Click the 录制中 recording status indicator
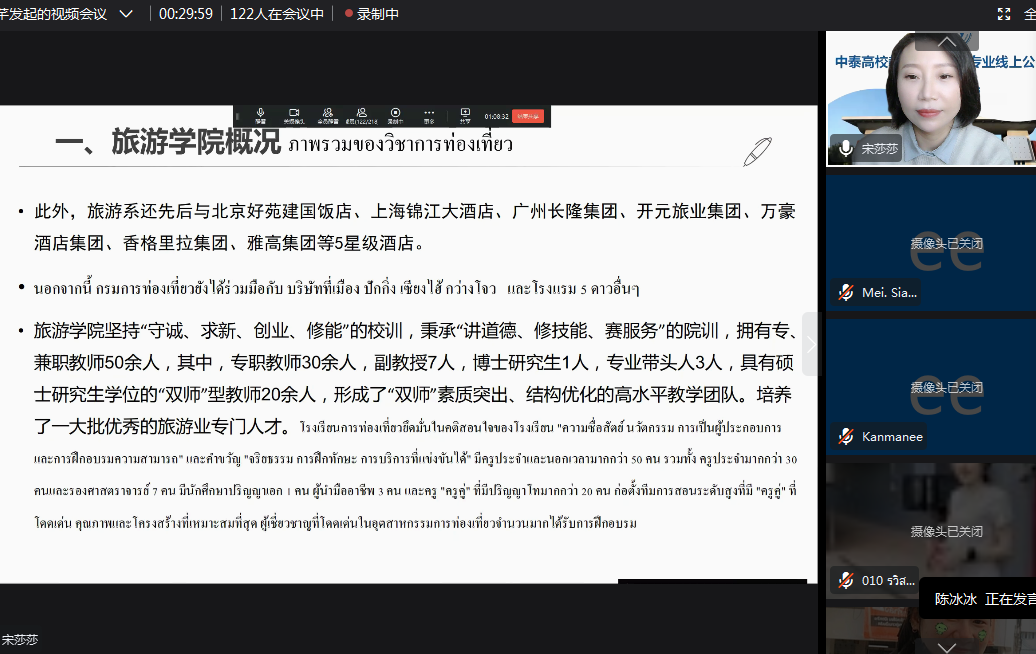This screenshot has height=654, width=1036. pyautogui.click(x=371, y=14)
